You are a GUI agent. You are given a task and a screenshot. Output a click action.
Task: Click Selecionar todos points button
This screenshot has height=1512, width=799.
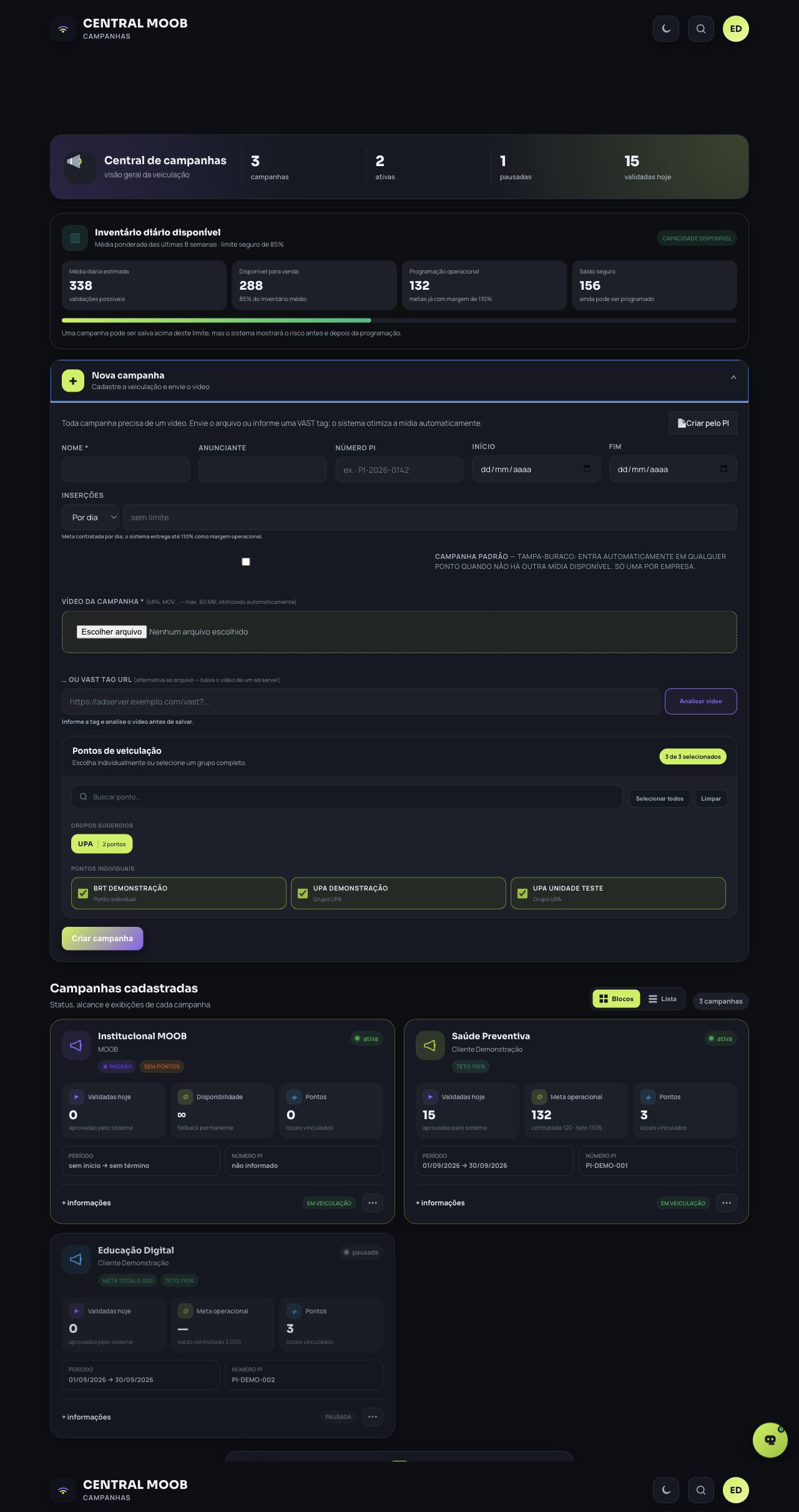tap(659, 798)
